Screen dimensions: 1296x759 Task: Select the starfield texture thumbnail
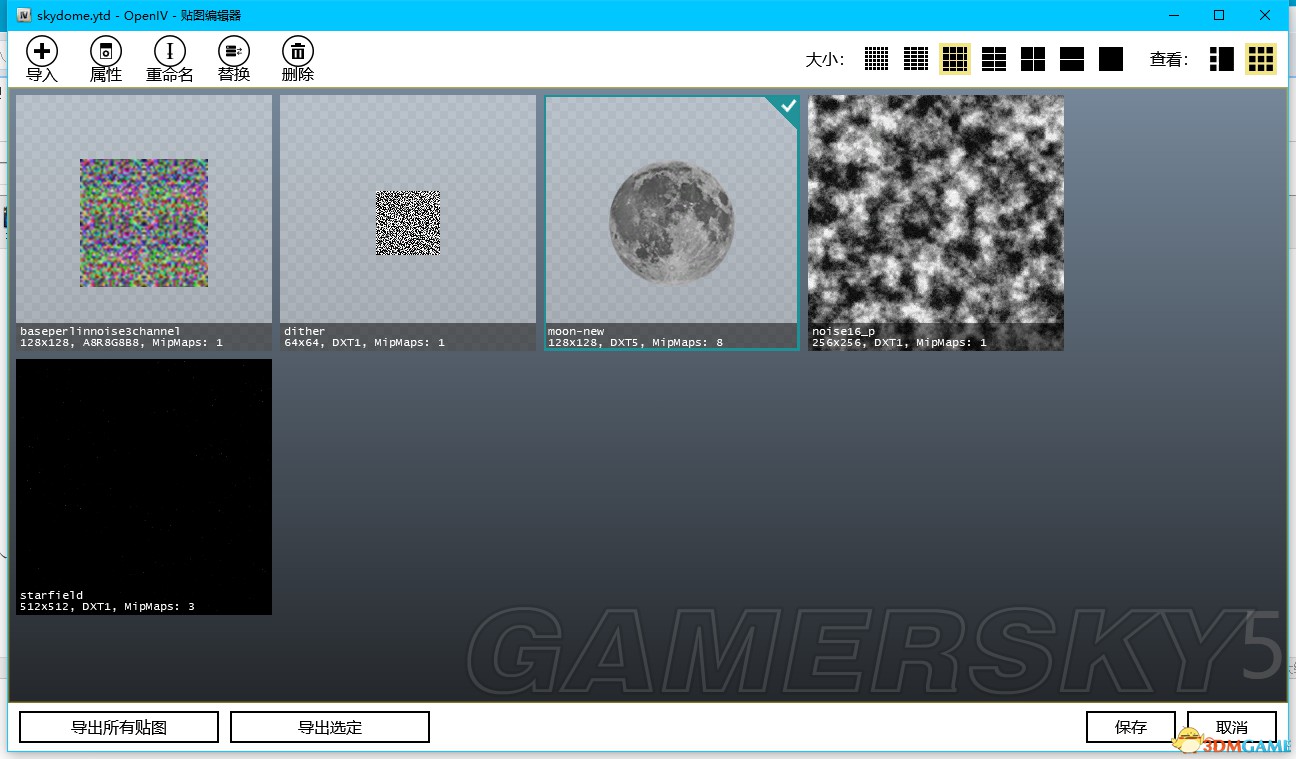(x=144, y=487)
